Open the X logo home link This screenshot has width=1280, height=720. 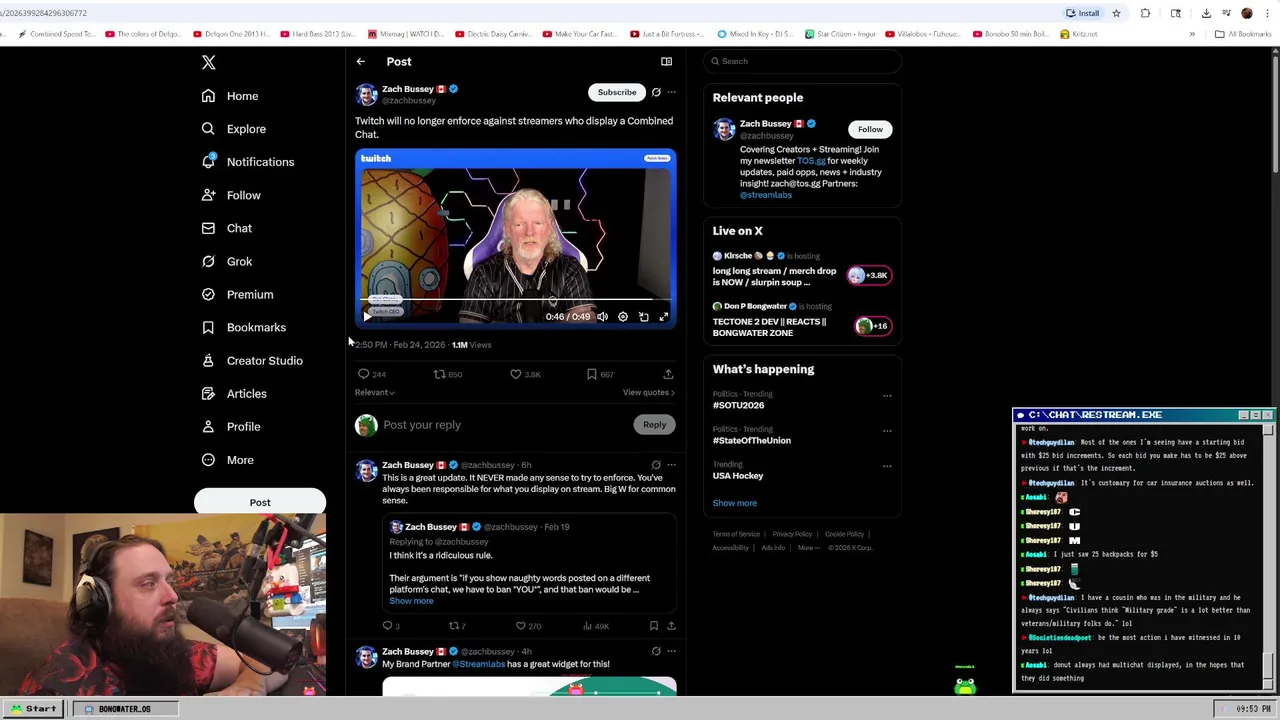[x=208, y=62]
